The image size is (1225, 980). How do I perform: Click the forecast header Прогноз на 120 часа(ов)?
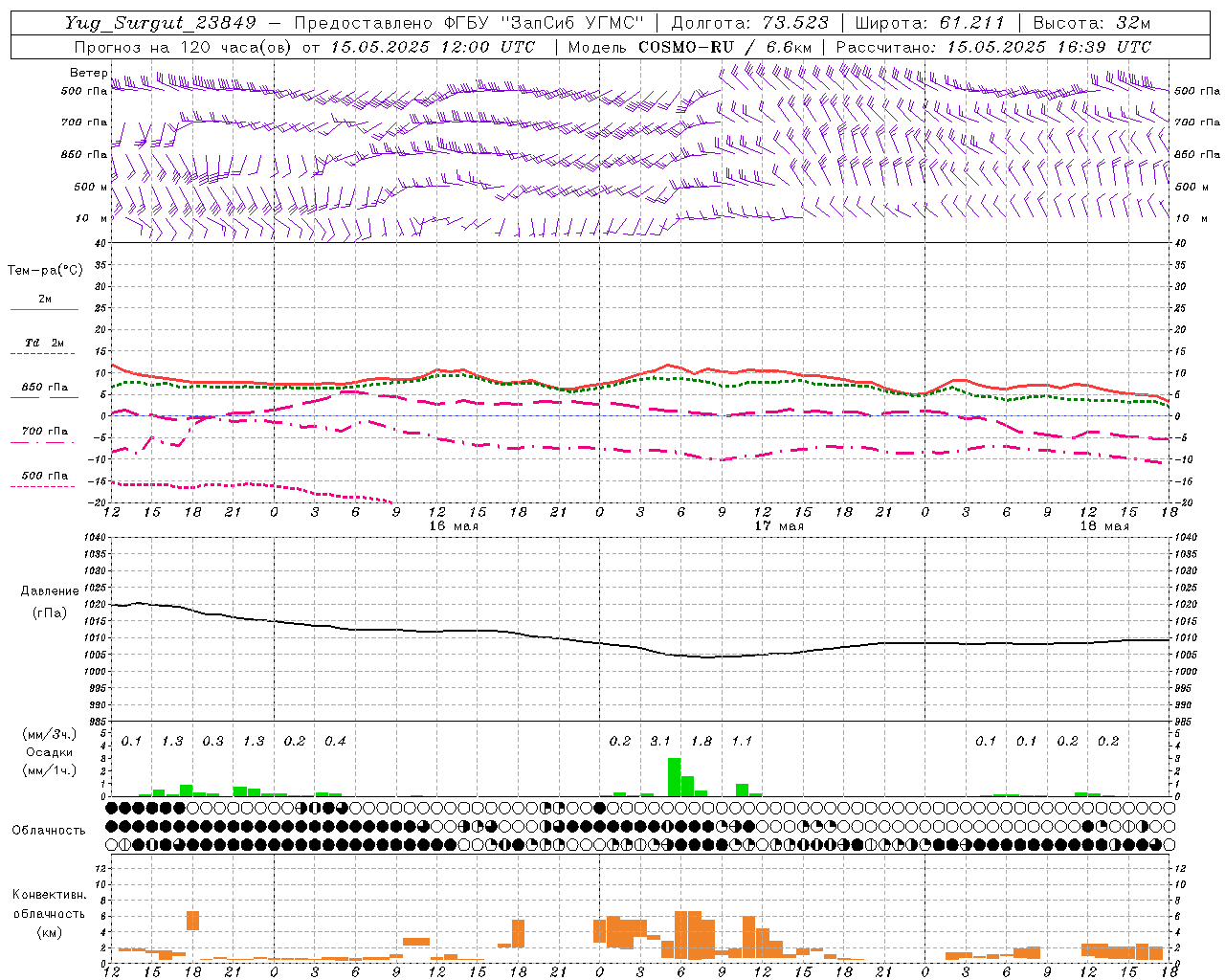pos(184,47)
